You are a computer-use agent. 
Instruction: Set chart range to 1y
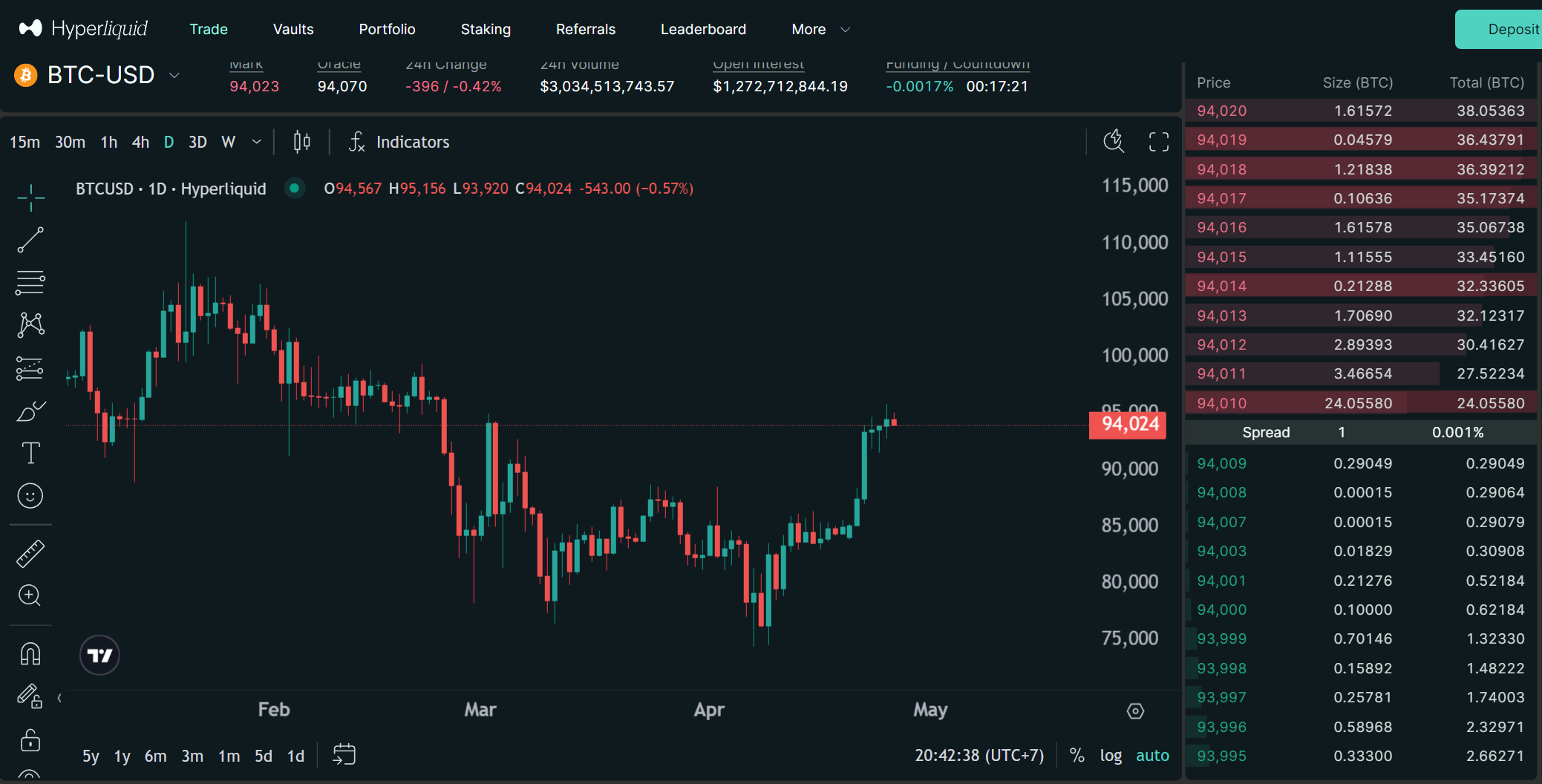click(122, 756)
